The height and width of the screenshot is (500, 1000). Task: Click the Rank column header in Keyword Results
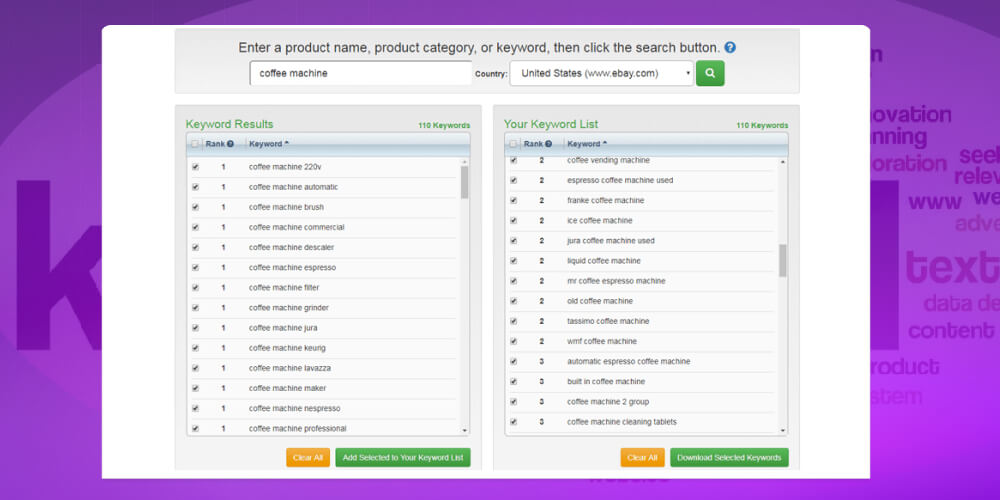click(215, 144)
